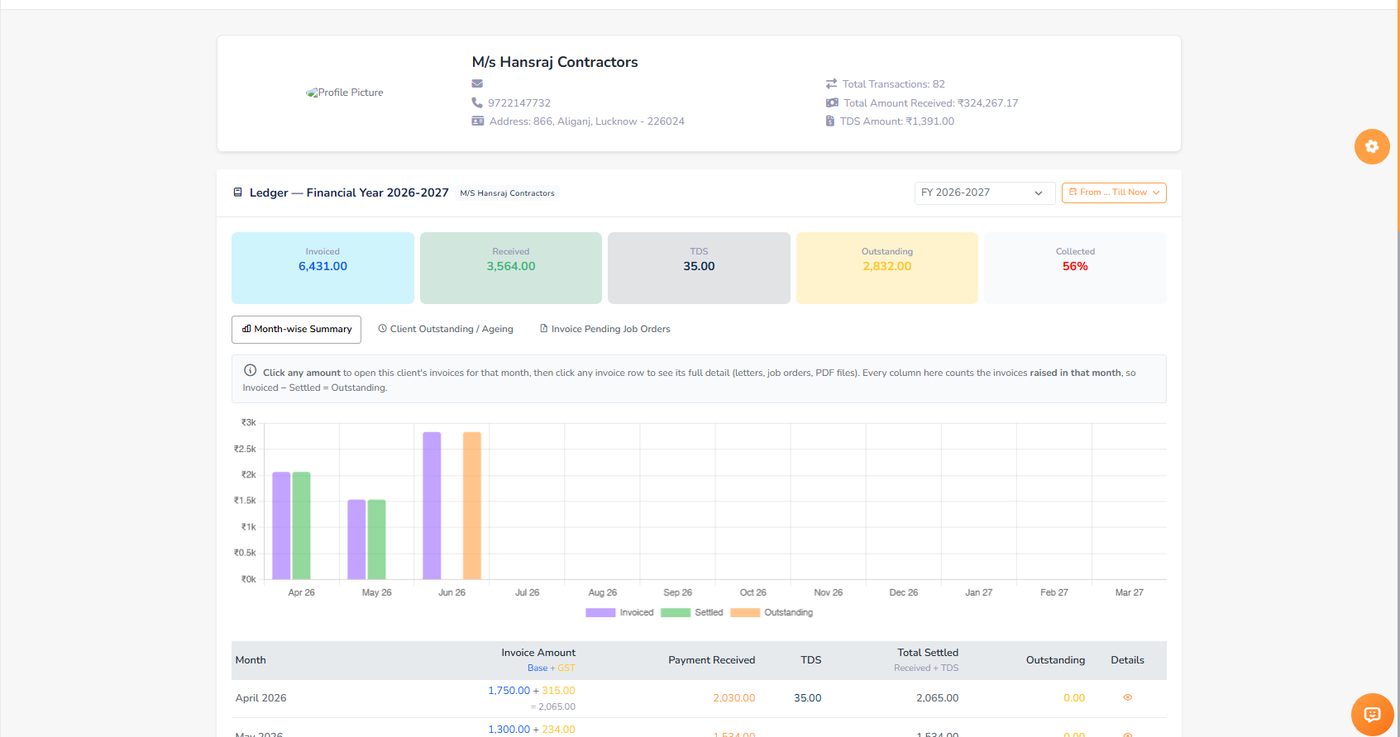Click the April 2026 base amount 1,750.00
The height and width of the screenshot is (737, 1400).
[509, 690]
